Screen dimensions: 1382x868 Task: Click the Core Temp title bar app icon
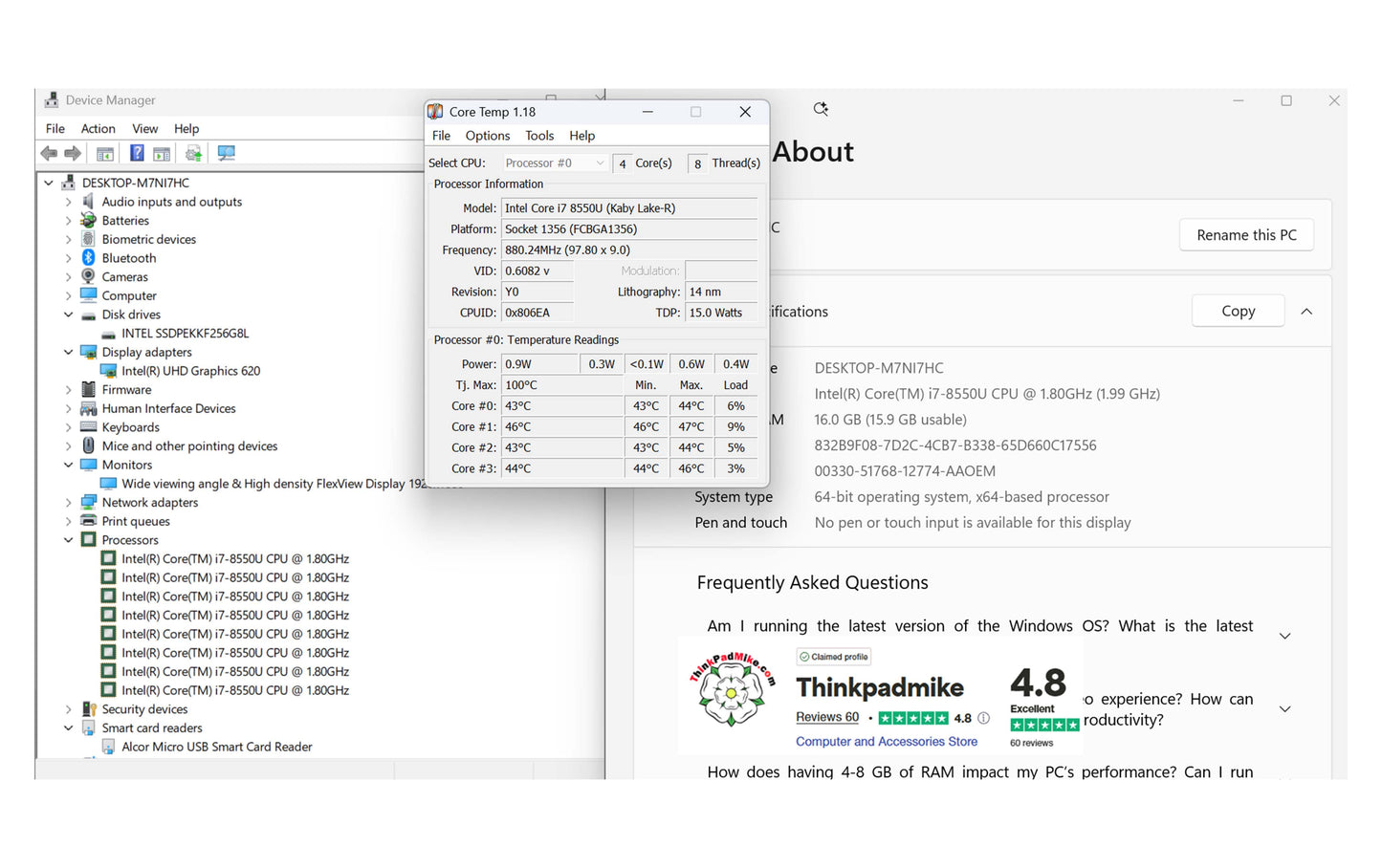[x=435, y=112]
